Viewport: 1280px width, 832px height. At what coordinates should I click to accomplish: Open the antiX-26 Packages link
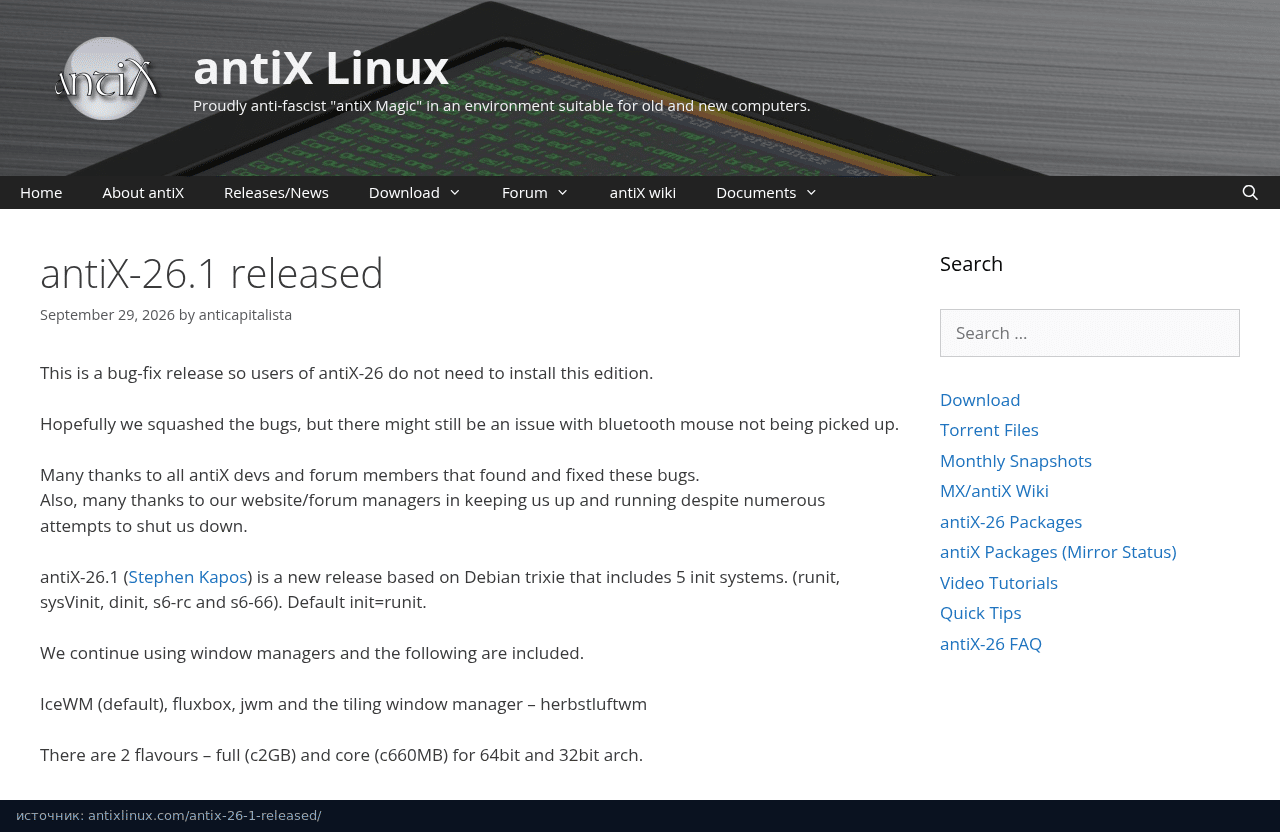[x=1011, y=522]
